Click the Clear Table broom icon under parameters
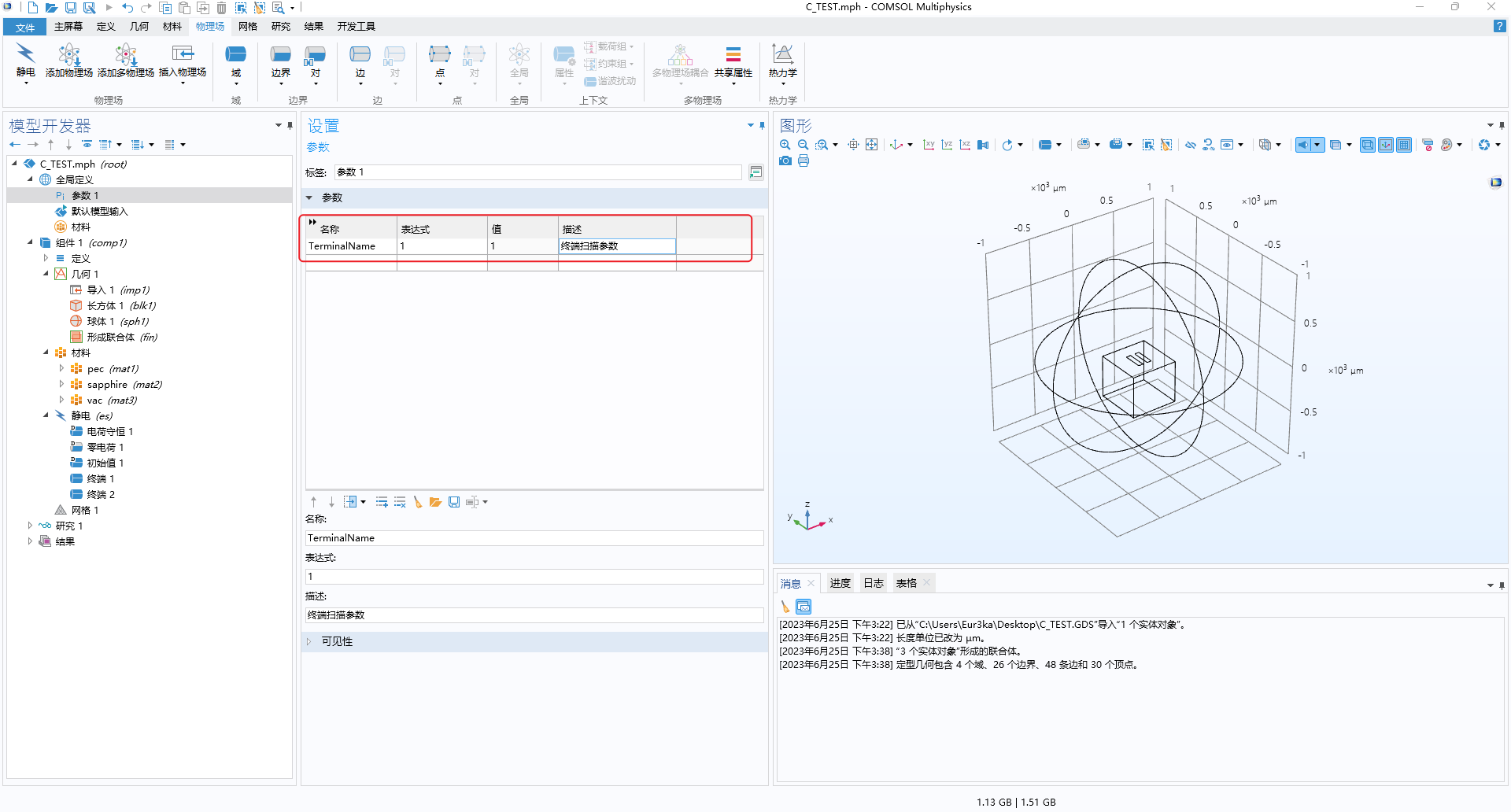Viewport: 1511px width, 812px height. click(x=418, y=502)
